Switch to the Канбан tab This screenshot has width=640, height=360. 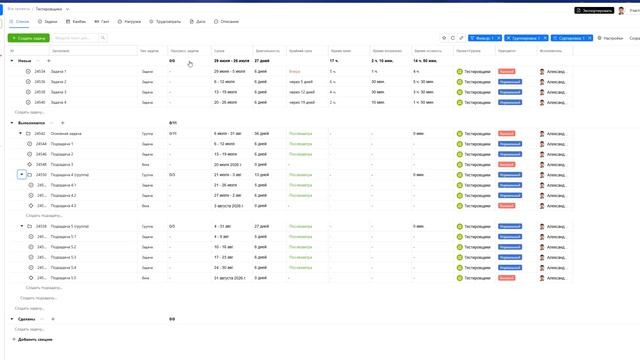(76, 21)
